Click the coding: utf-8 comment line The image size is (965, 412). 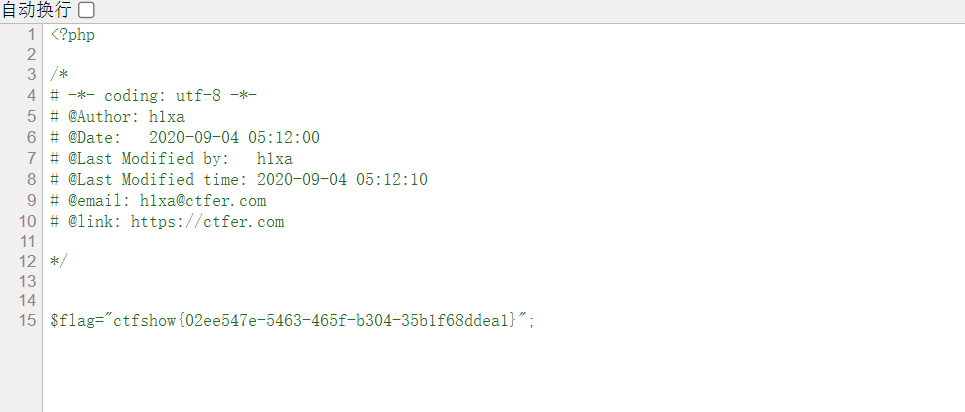pyautogui.click(x=154, y=96)
